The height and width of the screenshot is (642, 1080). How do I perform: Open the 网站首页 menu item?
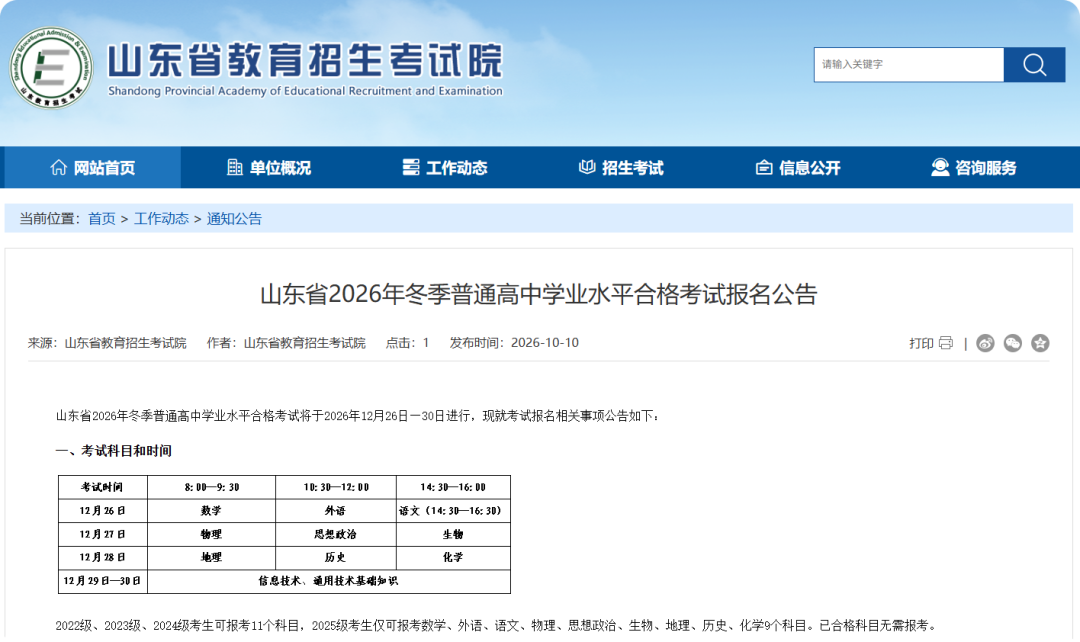[93, 167]
